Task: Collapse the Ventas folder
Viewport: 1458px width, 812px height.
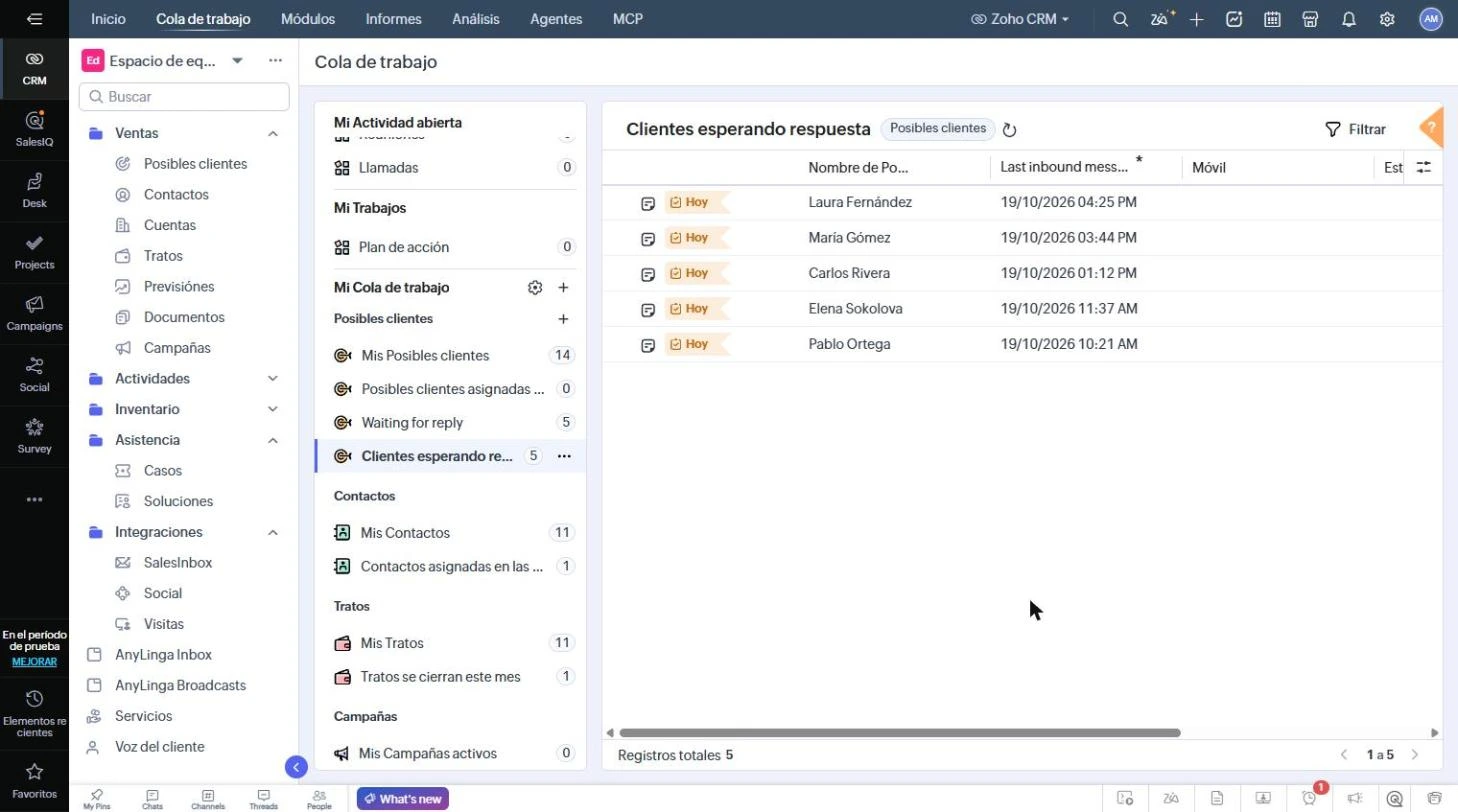Action: [x=272, y=133]
